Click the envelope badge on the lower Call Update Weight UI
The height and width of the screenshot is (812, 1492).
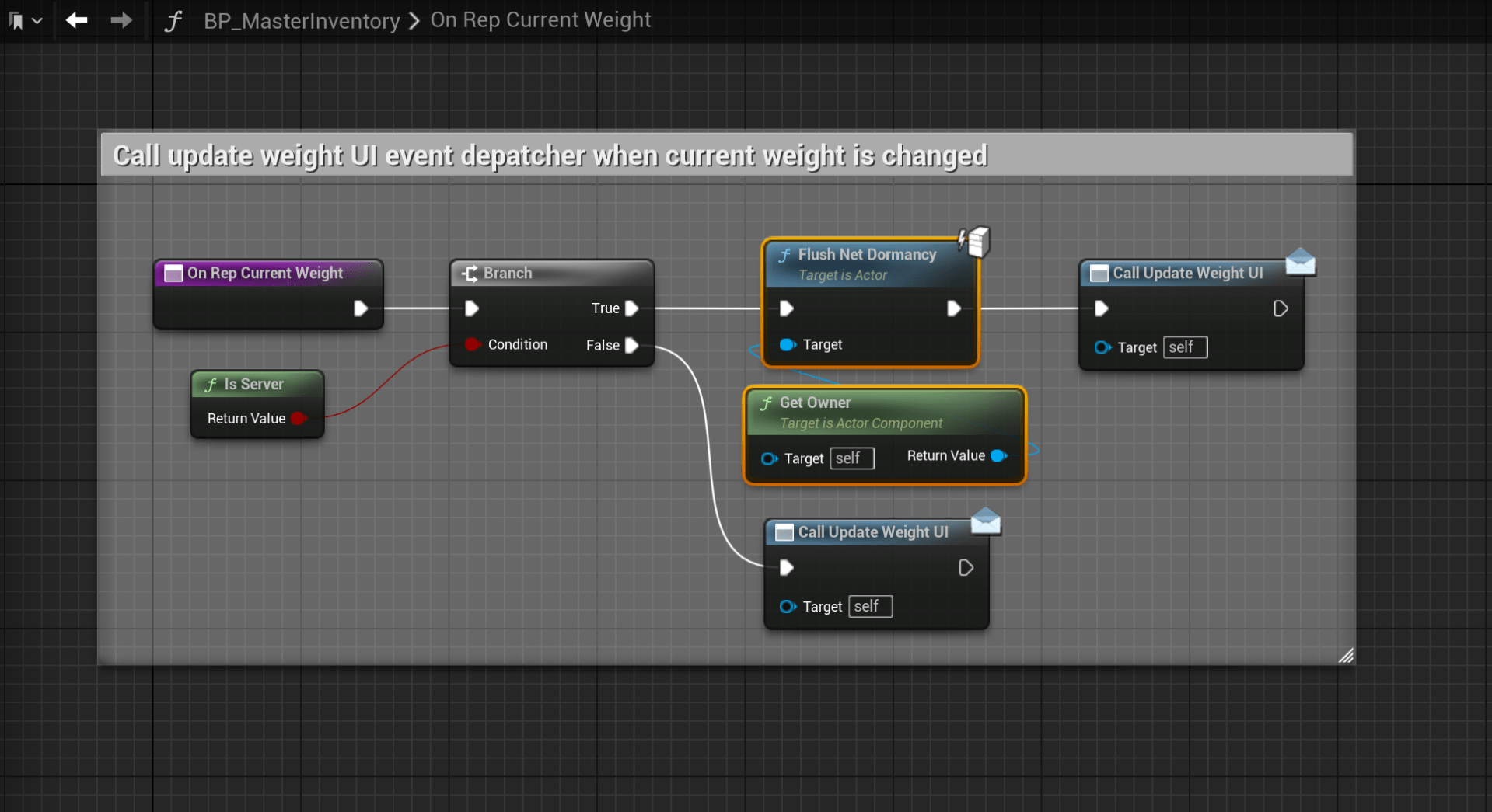(x=986, y=521)
